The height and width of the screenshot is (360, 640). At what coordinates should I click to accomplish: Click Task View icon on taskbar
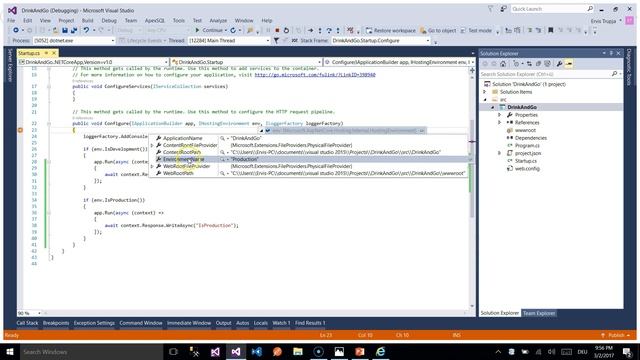pyautogui.click(x=173, y=351)
